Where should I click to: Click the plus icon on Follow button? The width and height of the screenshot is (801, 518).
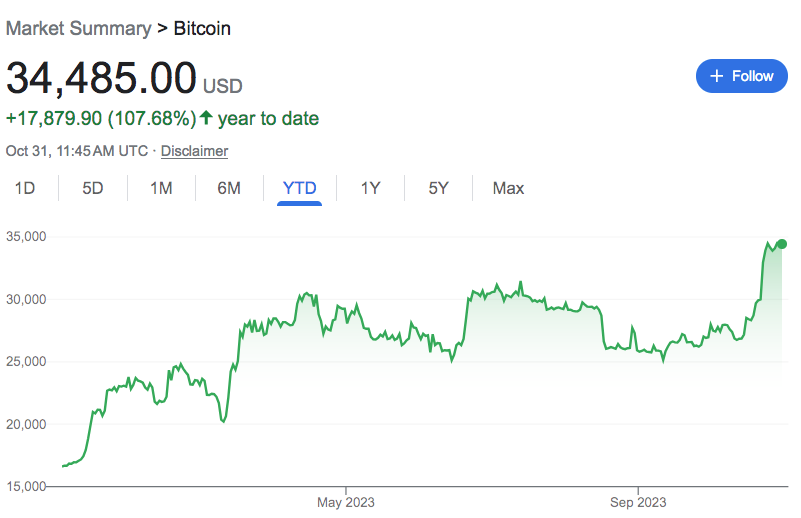[x=716, y=76]
